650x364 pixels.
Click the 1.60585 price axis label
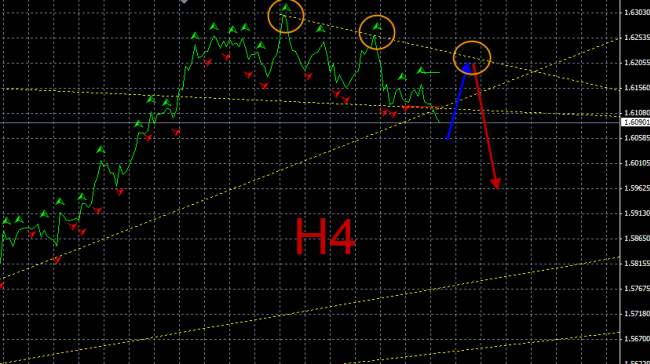(637, 138)
